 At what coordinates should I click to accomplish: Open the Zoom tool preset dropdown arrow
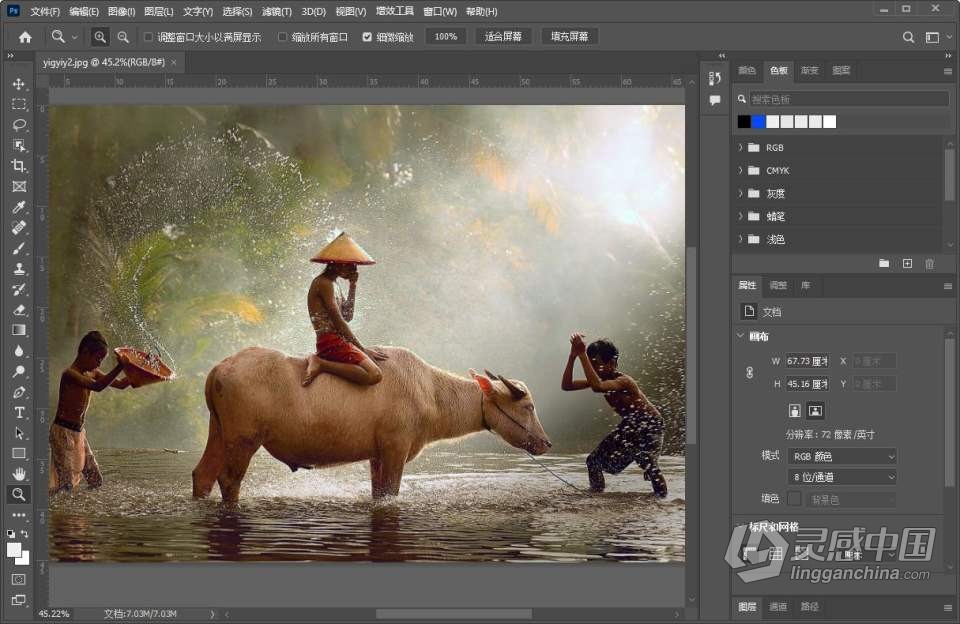(x=75, y=37)
